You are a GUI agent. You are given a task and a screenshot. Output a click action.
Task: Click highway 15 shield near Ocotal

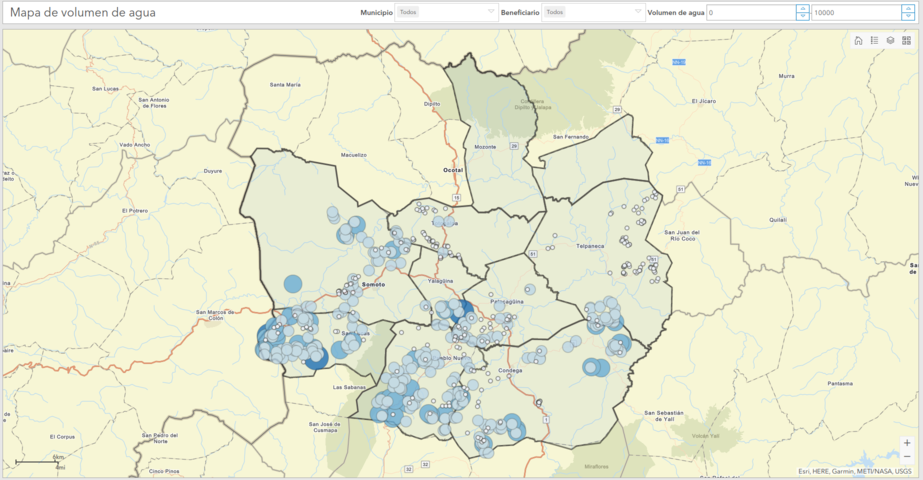point(456,198)
